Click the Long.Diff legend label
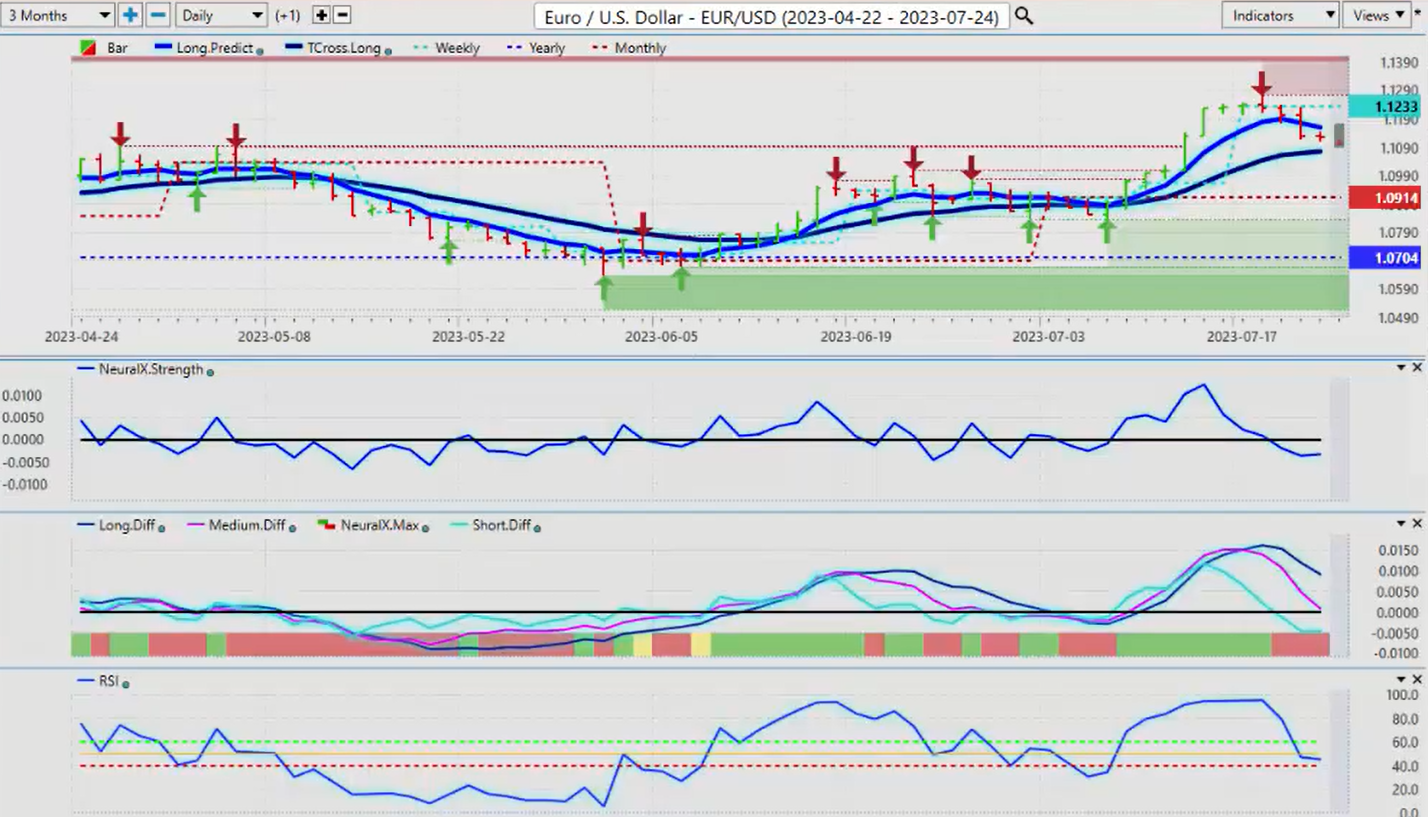The image size is (1428, 817). tap(126, 524)
